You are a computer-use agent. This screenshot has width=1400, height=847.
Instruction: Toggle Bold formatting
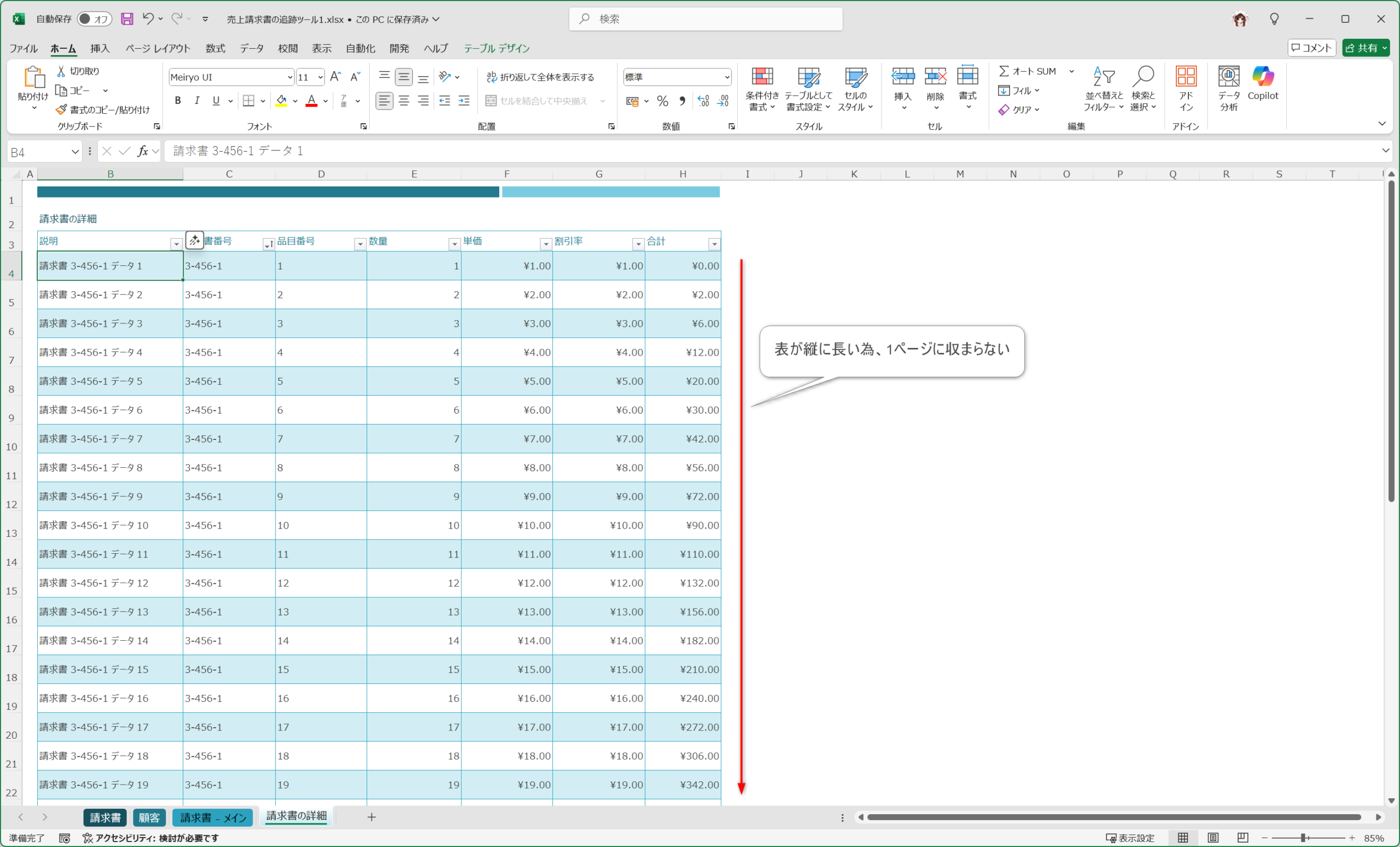(178, 101)
